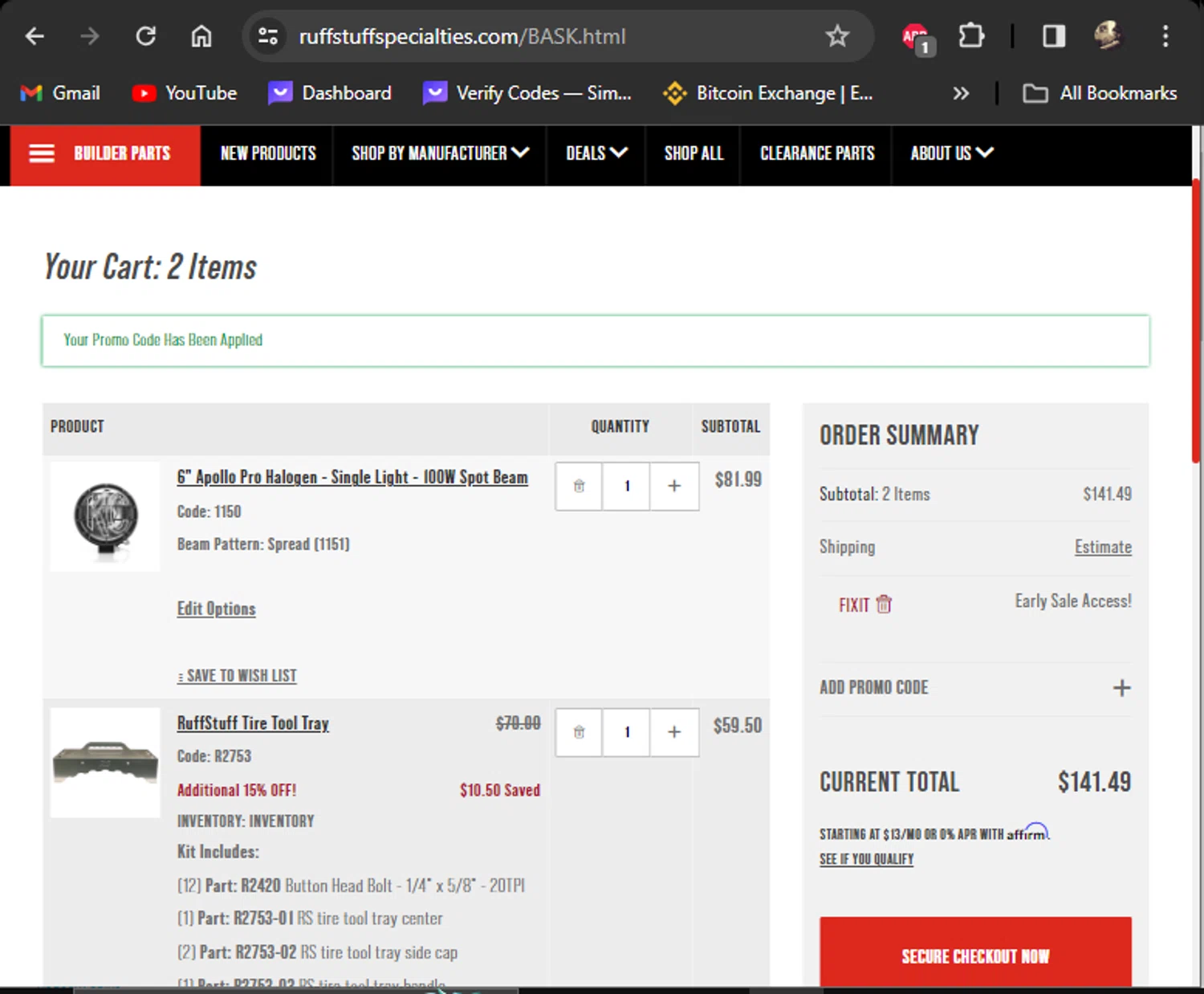Open the Shop All menu item
This screenshot has height=994, width=1204.
694,153
